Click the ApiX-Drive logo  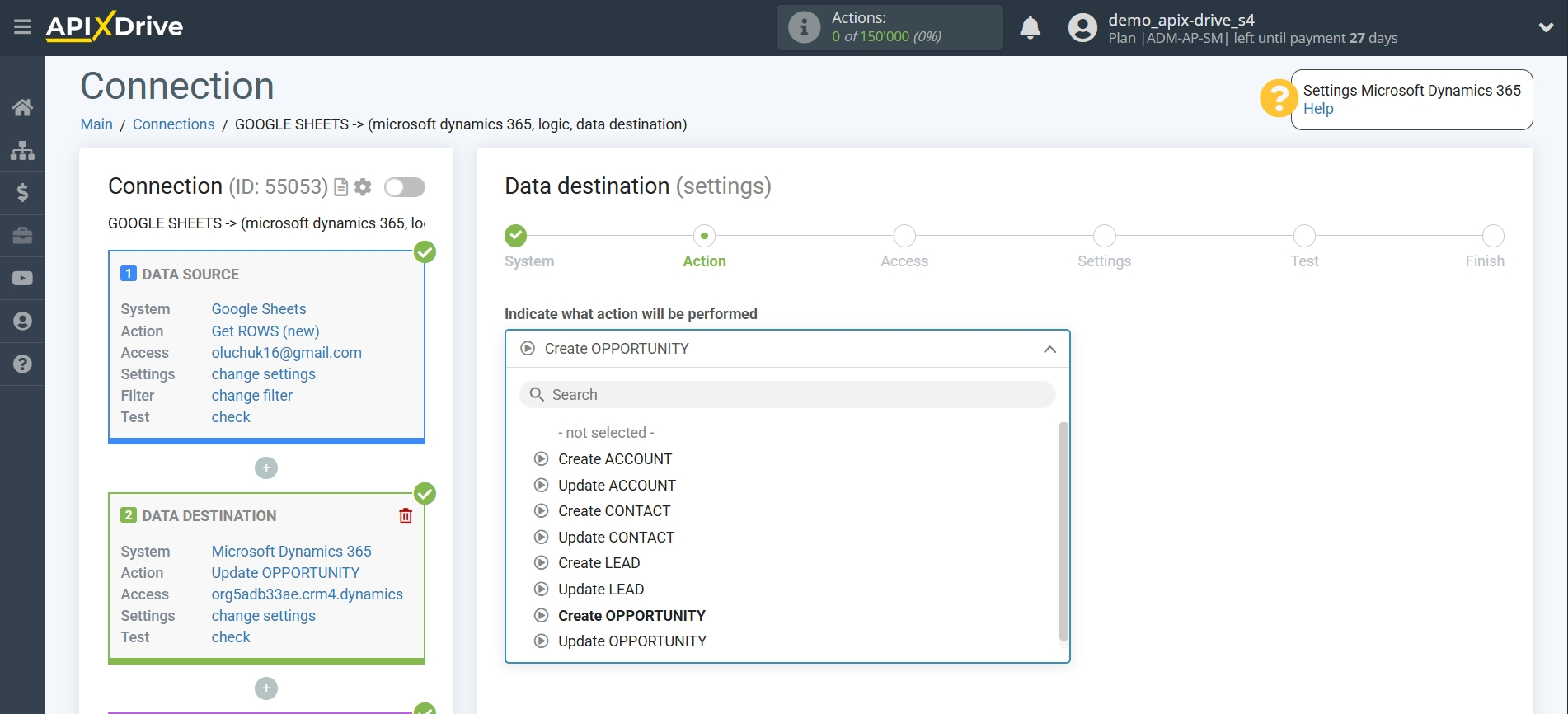(115, 26)
